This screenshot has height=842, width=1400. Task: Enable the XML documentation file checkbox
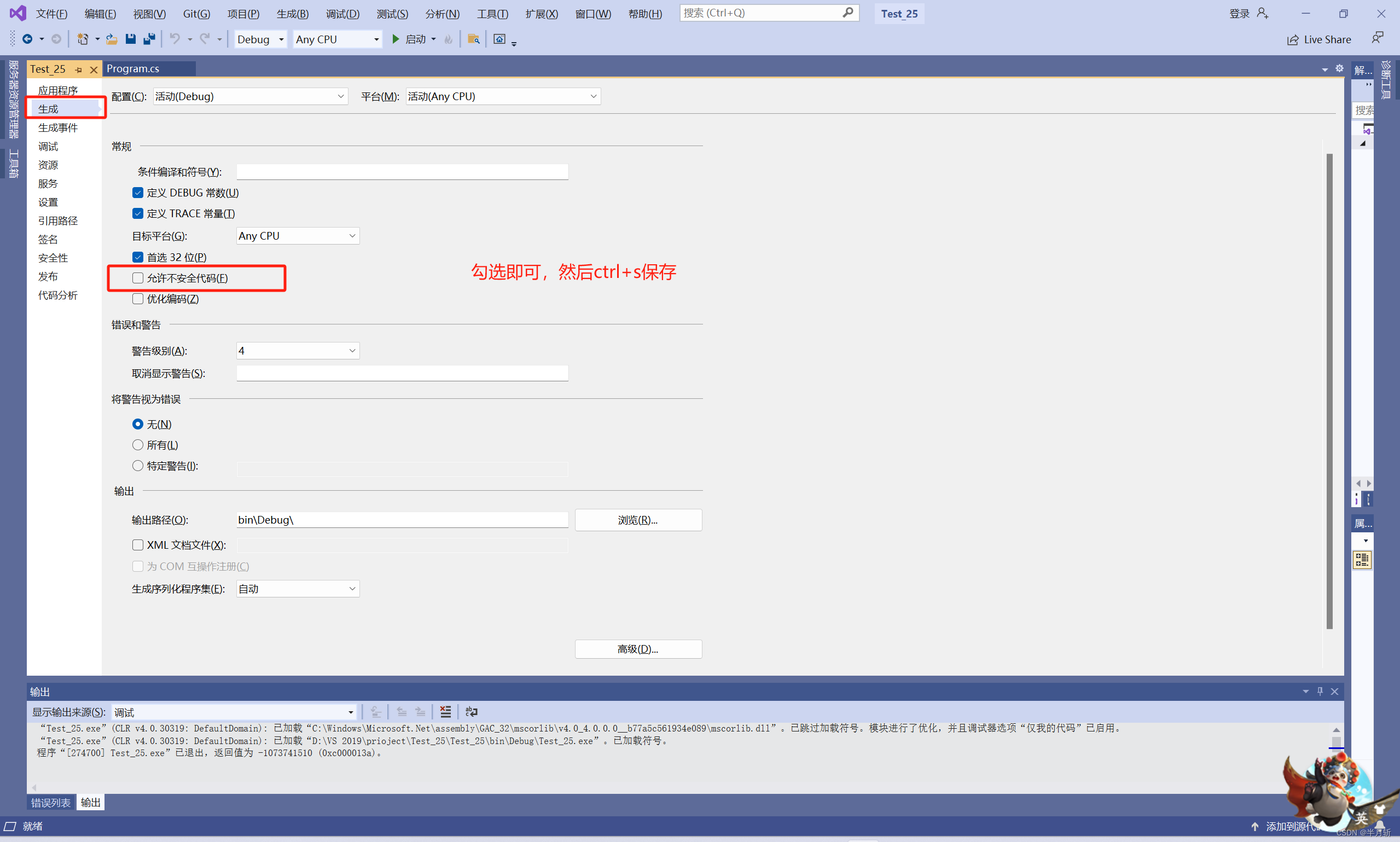point(137,545)
